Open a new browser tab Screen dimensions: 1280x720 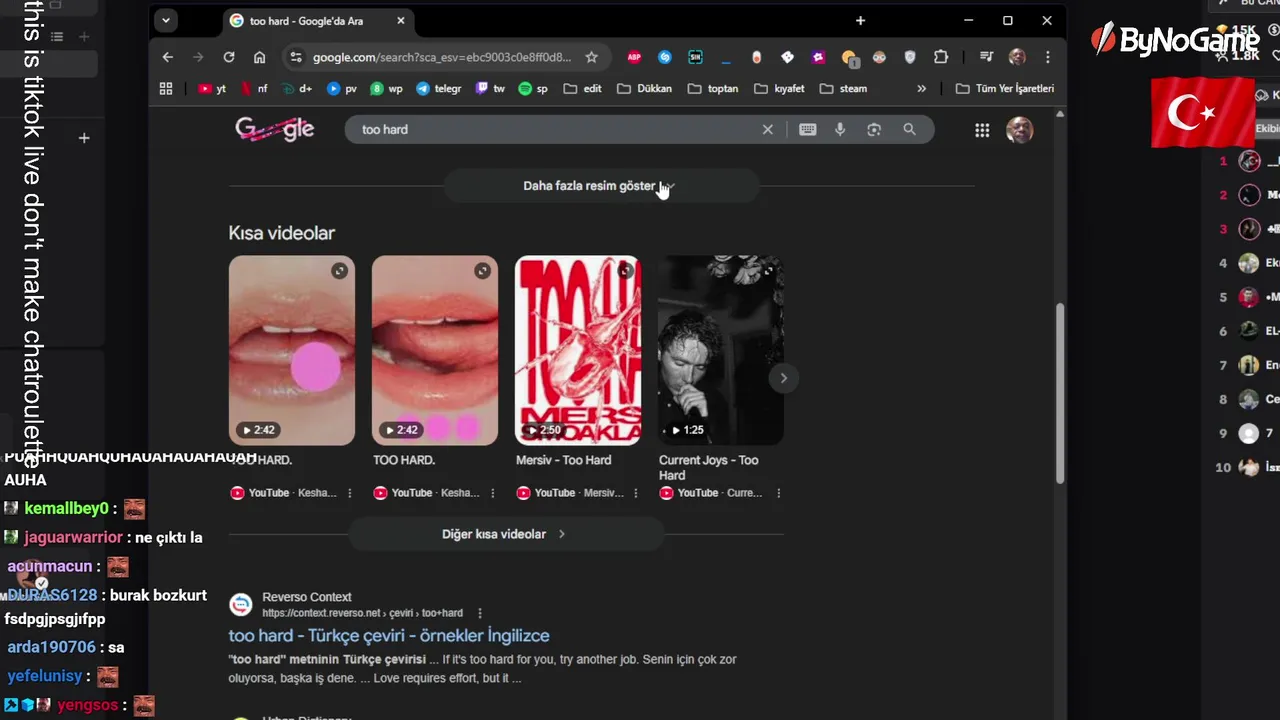pos(860,21)
